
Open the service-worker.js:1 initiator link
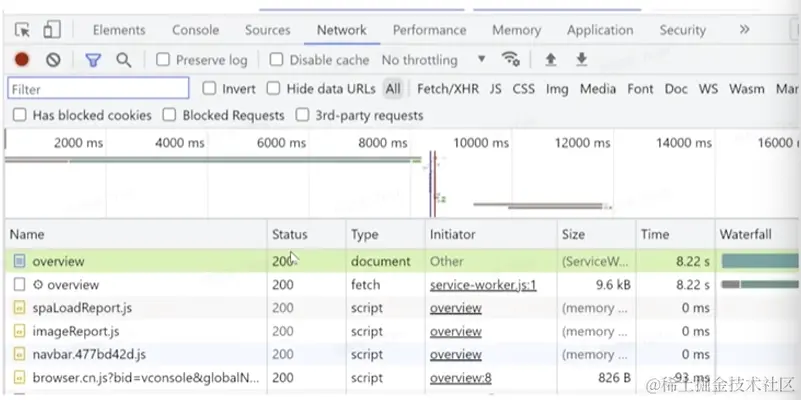(483, 285)
